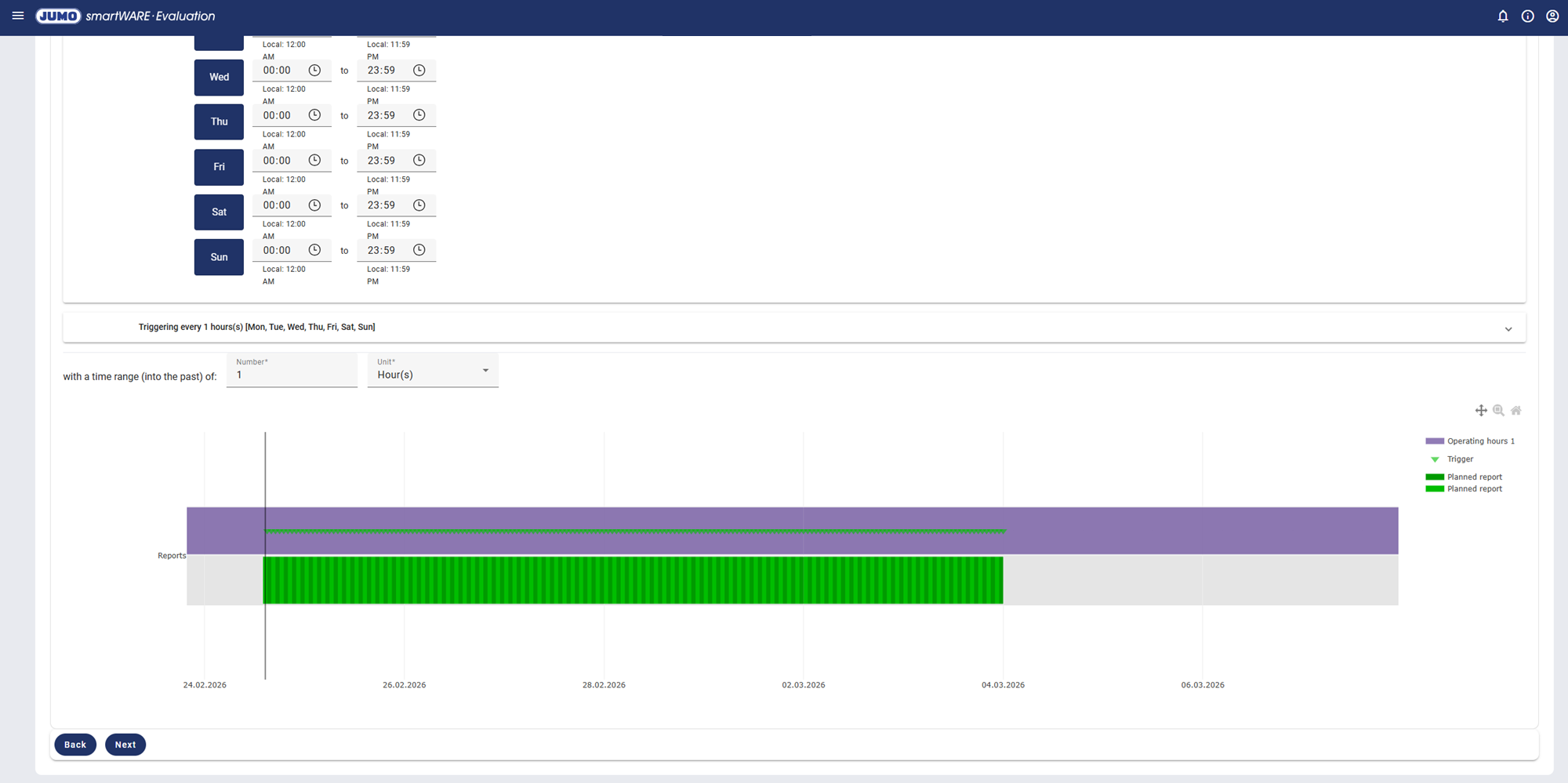Select the chart zoom tool
The height and width of the screenshot is (783, 1568).
click(1498, 411)
